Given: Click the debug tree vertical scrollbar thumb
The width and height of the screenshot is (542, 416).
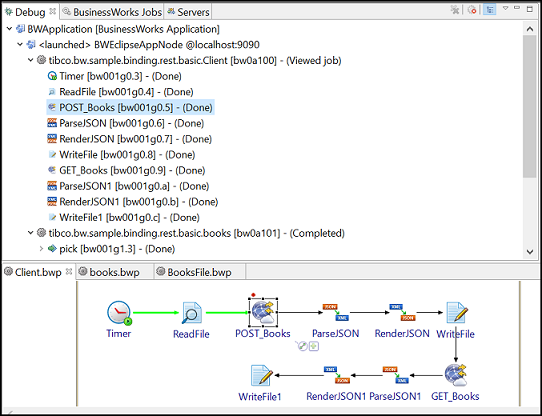Looking at the screenshot, I should pos(530,107).
